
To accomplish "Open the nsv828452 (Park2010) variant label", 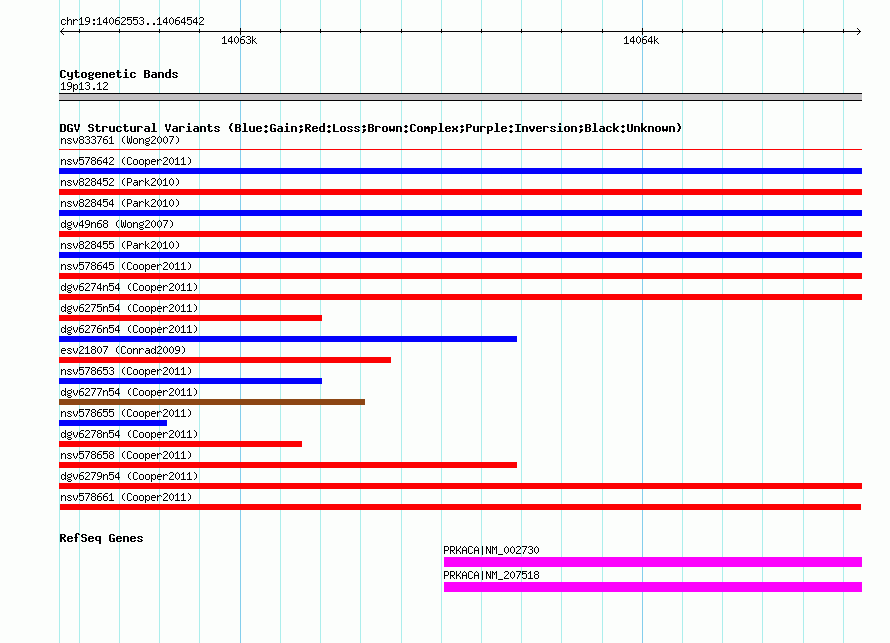I will [120, 182].
